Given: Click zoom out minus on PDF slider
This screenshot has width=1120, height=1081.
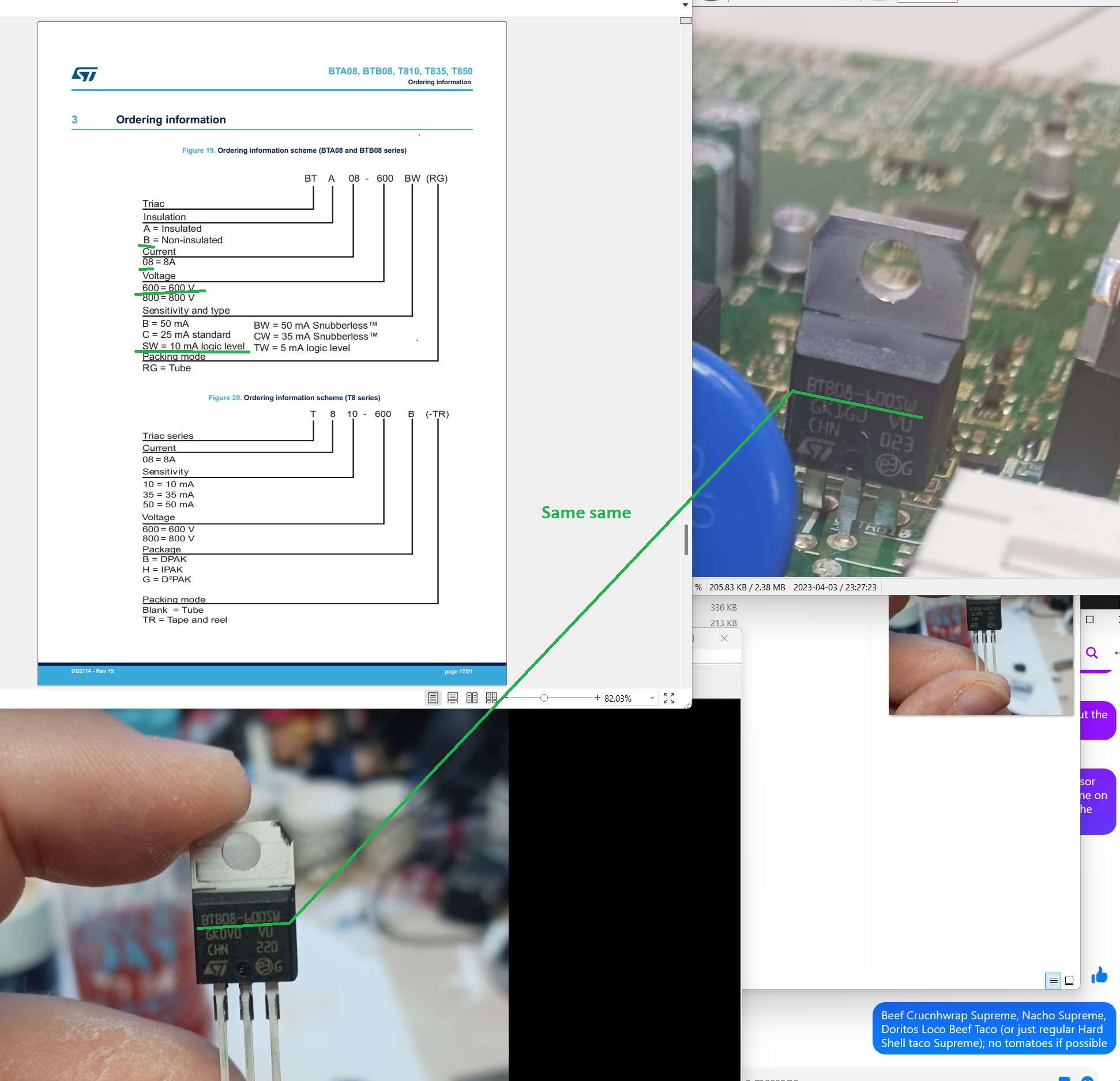Looking at the screenshot, I should pyautogui.click(x=507, y=698).
